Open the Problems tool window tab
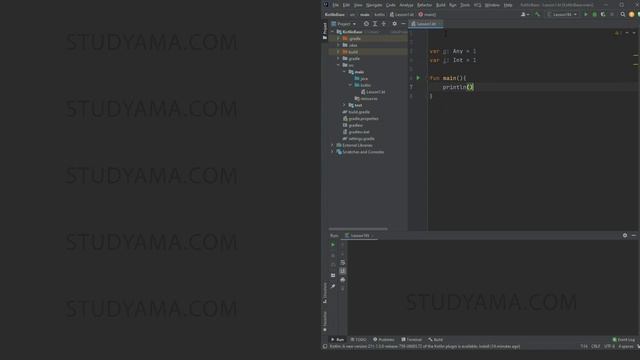The width and height of the screenshot is (640, 360). (384, 340)
